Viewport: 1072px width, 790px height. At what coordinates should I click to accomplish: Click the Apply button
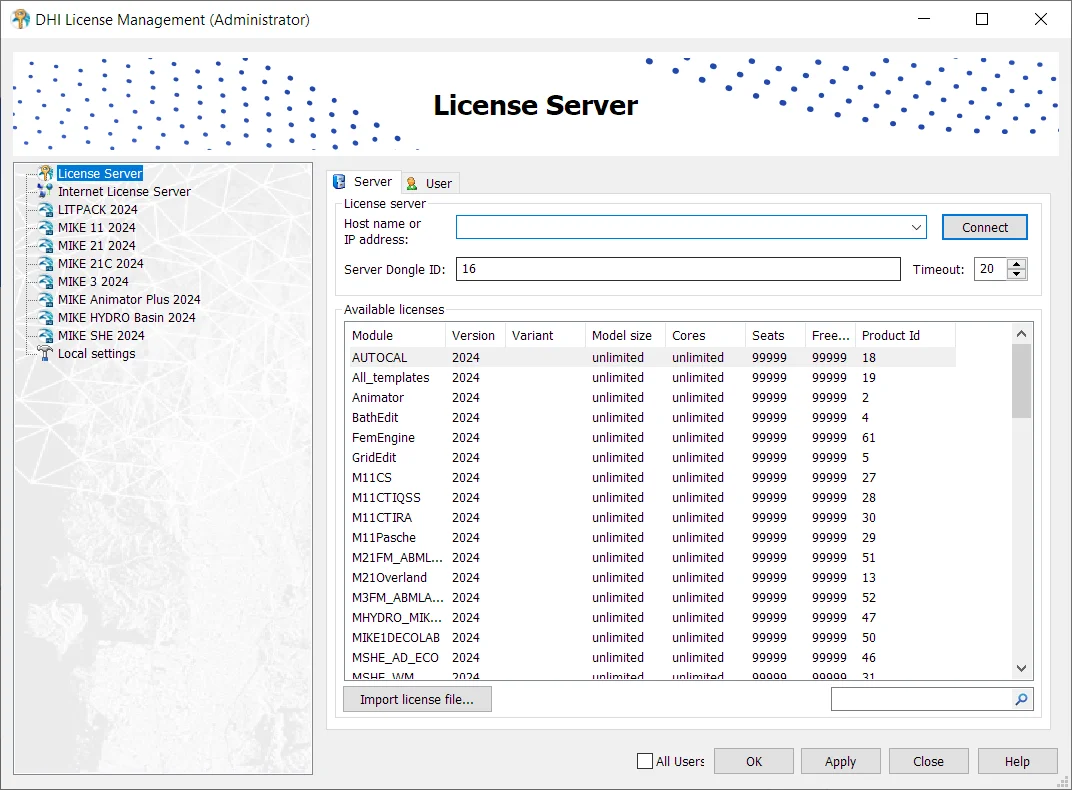point(840,761)
